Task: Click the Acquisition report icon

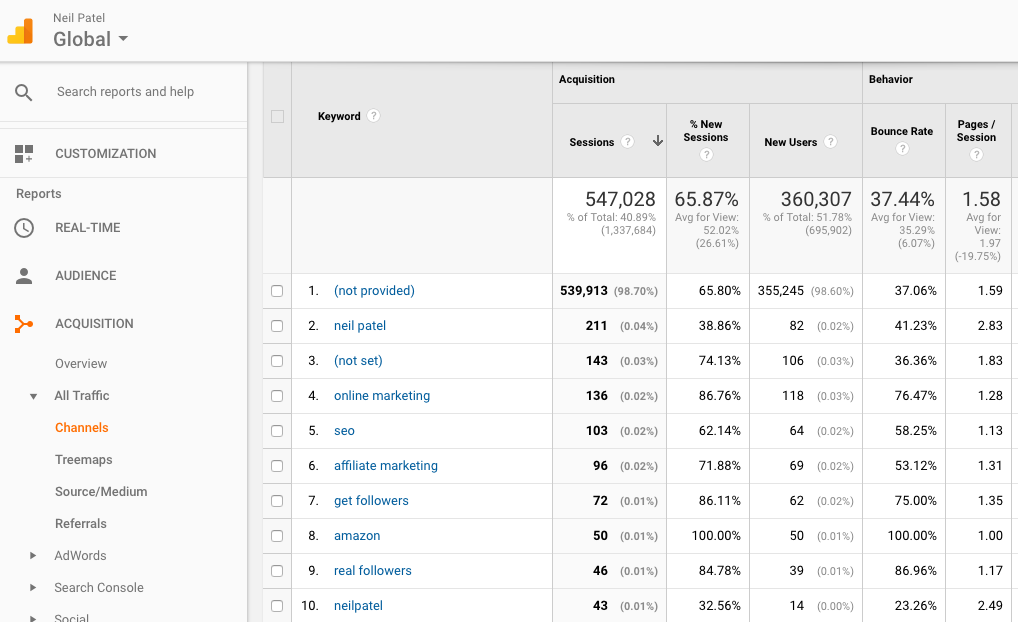Action: (23, 323)
